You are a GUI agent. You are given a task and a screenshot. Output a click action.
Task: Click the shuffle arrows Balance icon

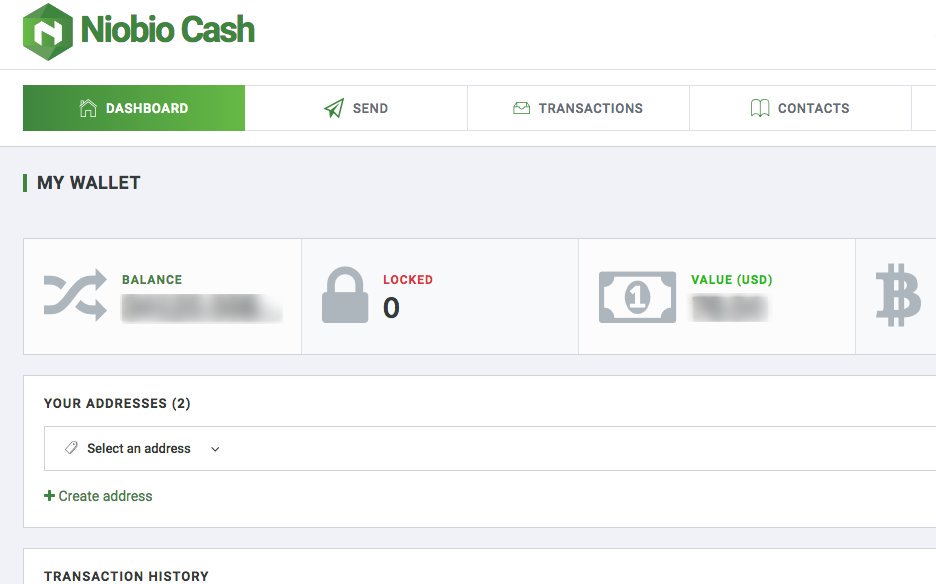coord(75,295)
